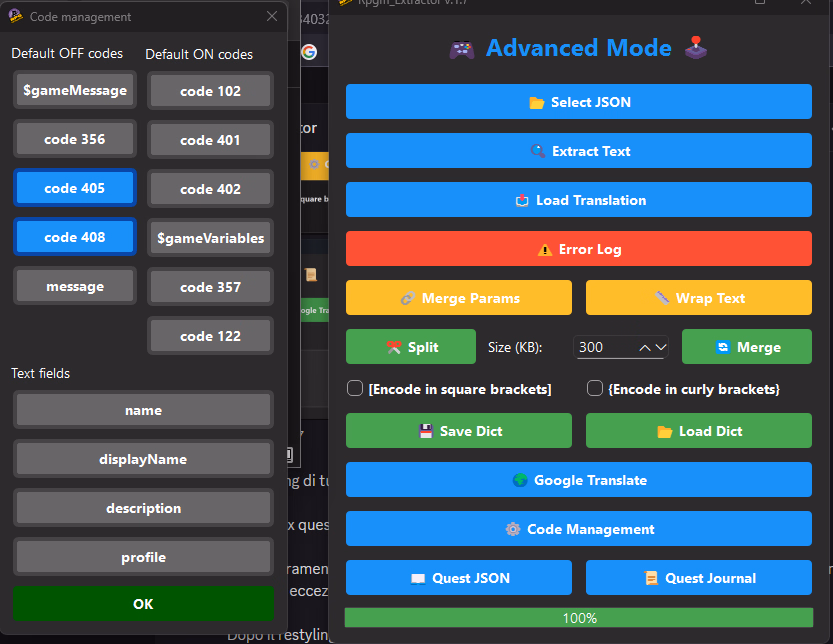Decrease Size KB using down arrow
Image resolution: width=833 pixels, height=644 pixels.
[661, 347]
